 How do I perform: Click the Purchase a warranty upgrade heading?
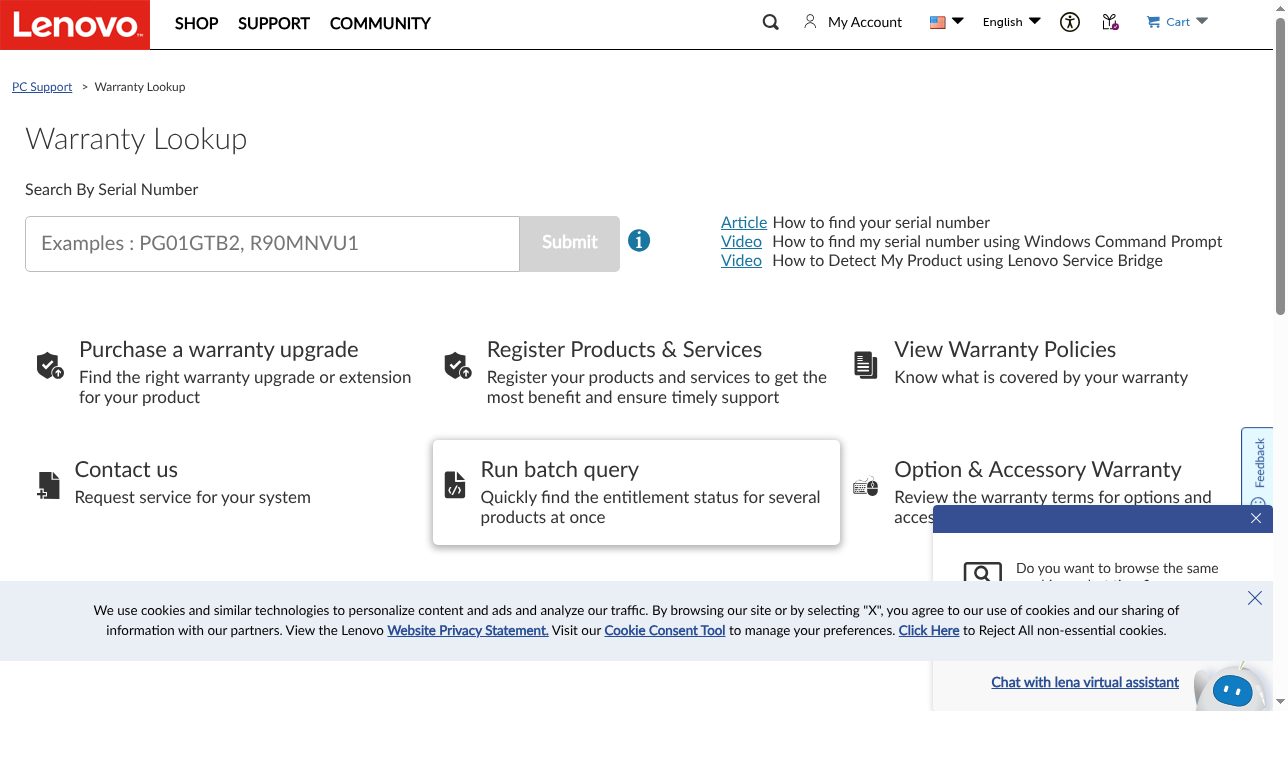click(219, 349)
